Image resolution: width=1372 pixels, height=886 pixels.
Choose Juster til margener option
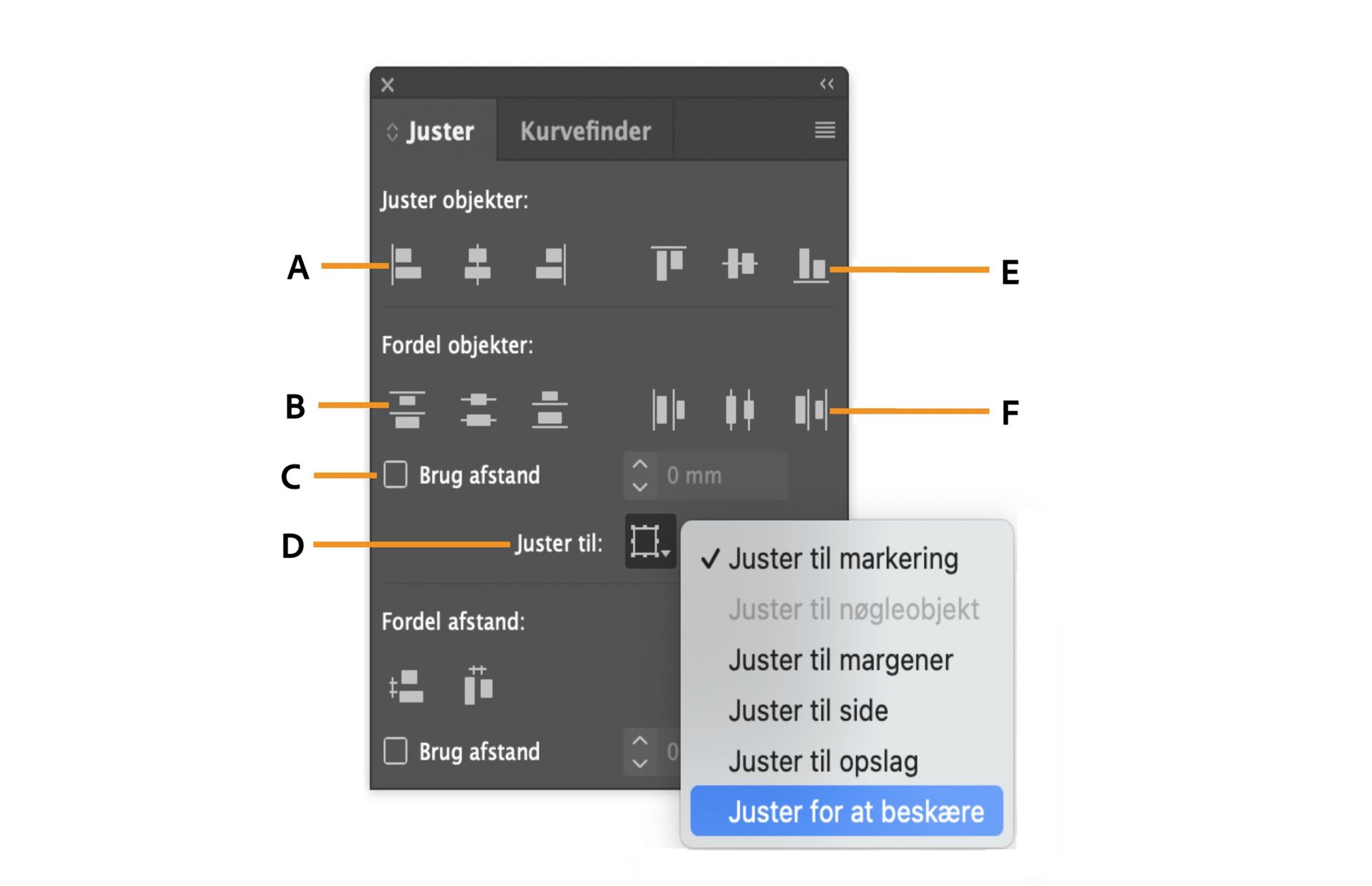click(x=840, y=660)
